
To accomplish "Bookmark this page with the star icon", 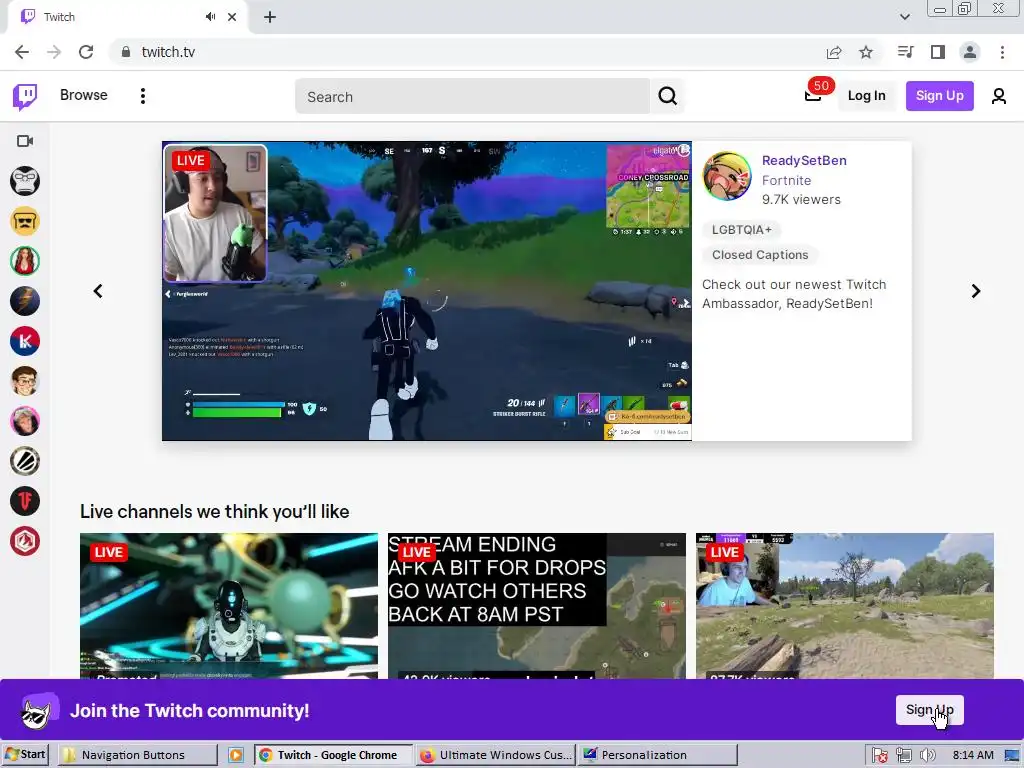I will click(x=866, y=52).
